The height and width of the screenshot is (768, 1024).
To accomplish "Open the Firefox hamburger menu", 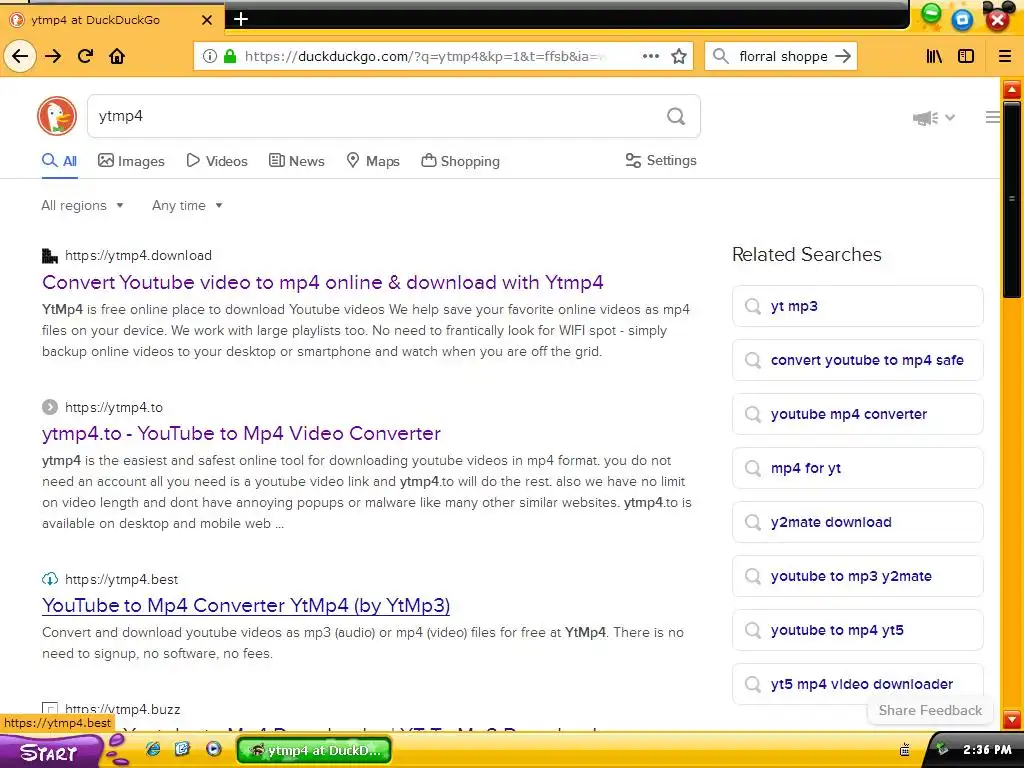I will pyautogui.click(x=1005, y=56).
